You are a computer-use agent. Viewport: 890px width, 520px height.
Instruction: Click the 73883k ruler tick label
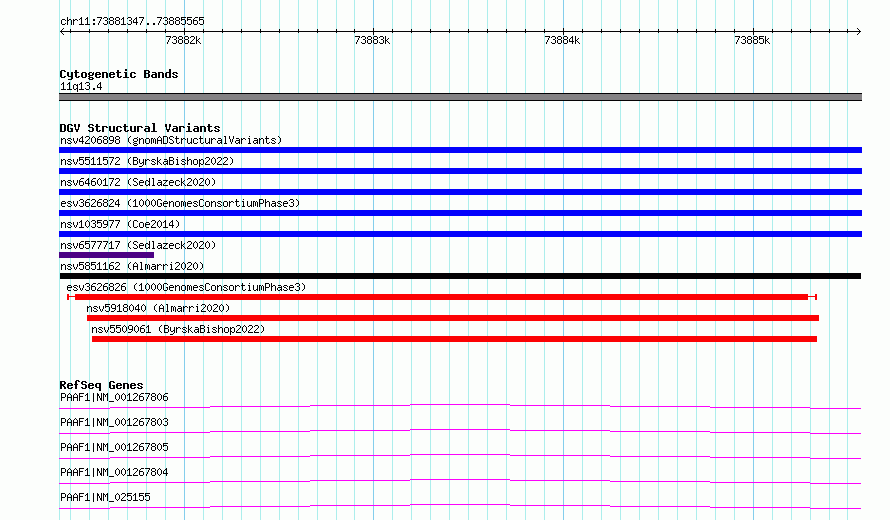(372, 40)
